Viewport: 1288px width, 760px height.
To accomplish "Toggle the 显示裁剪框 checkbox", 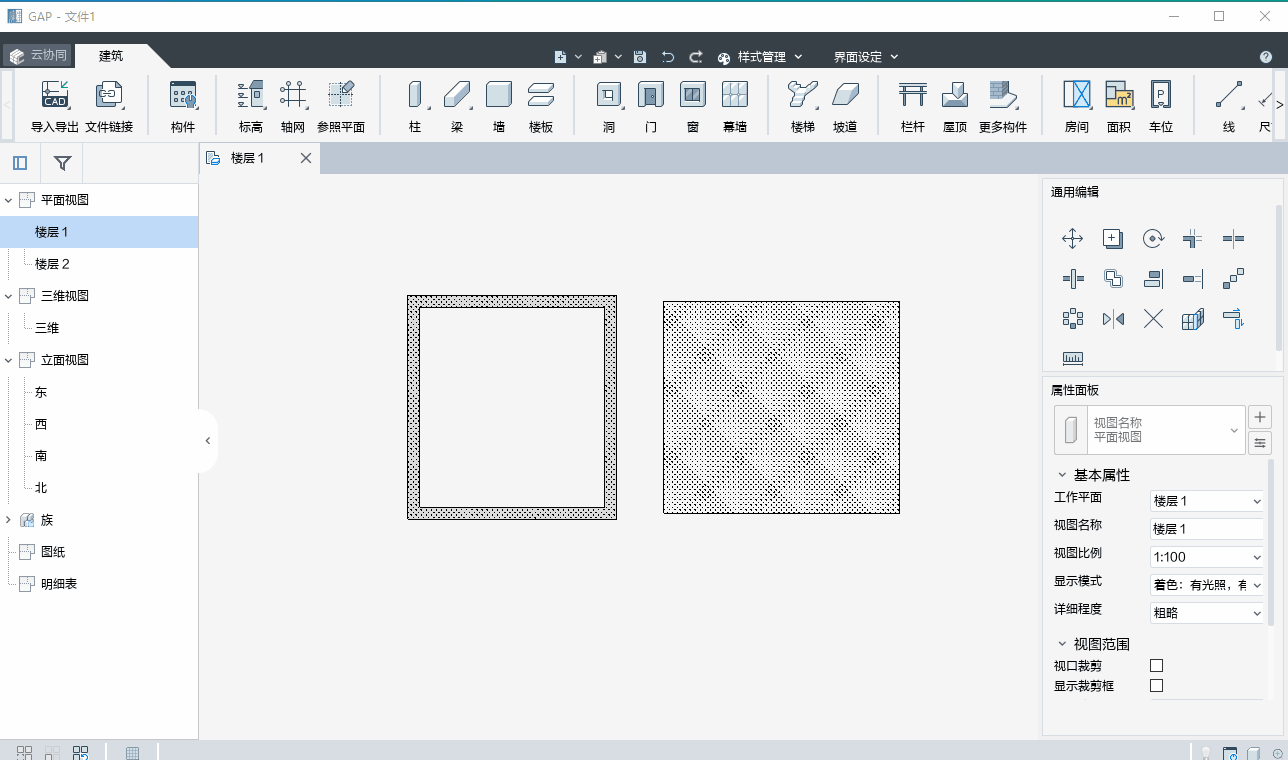I will (x=1157, y=686).
